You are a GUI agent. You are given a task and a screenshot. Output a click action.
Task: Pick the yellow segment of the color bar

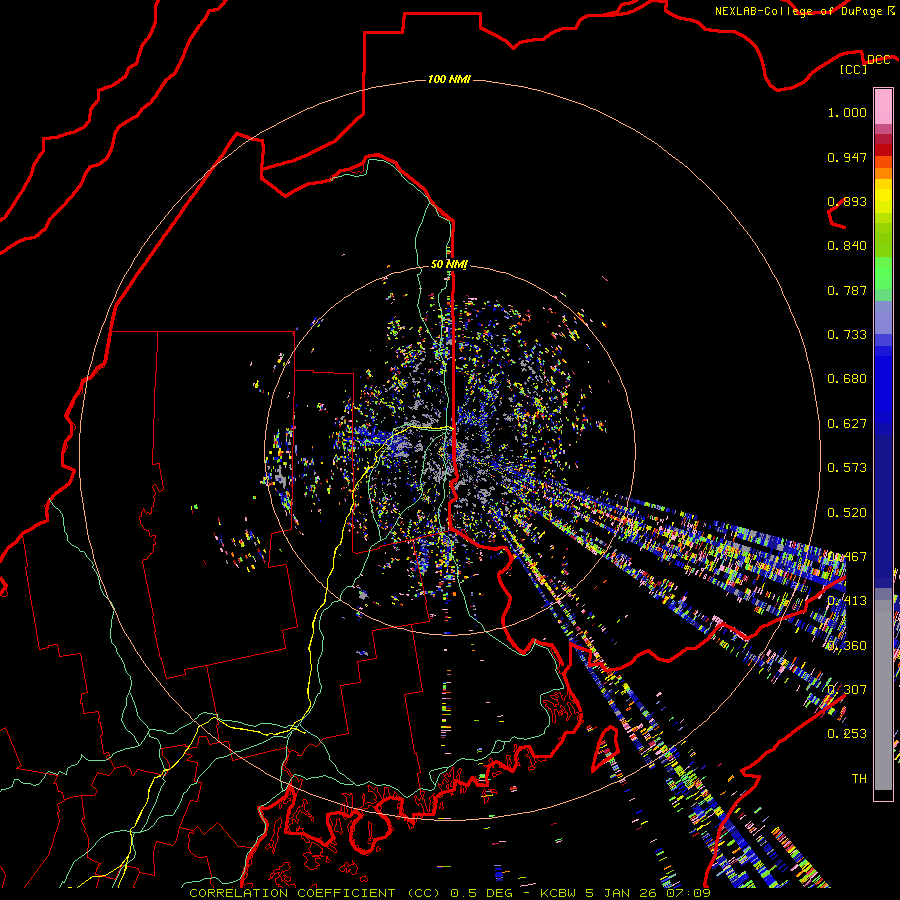click(x=883, y=196)
